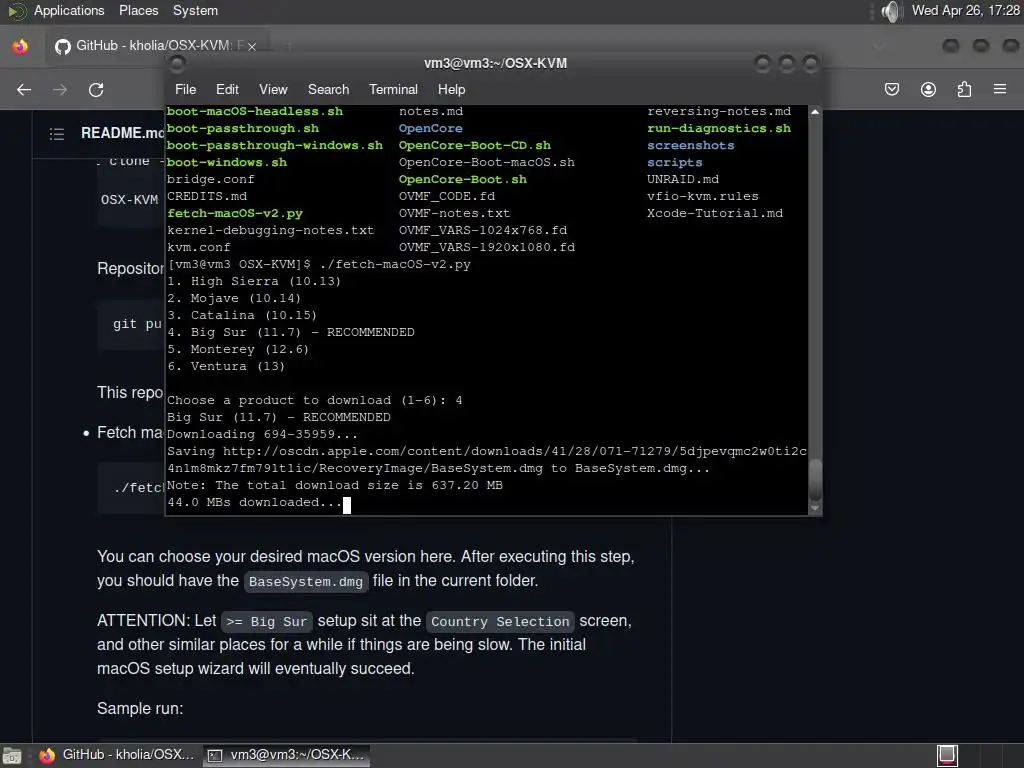Click 'screenshots' directory in terminal listing
This screenshot has width=1024, height=768.
691,146
